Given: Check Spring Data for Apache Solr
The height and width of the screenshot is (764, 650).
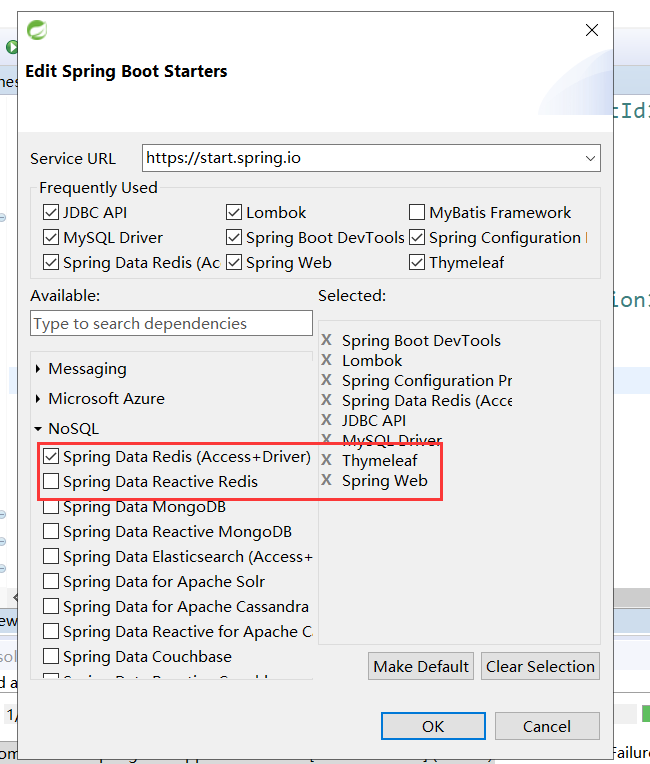Looking at the screenshot, I should point(51,581).
